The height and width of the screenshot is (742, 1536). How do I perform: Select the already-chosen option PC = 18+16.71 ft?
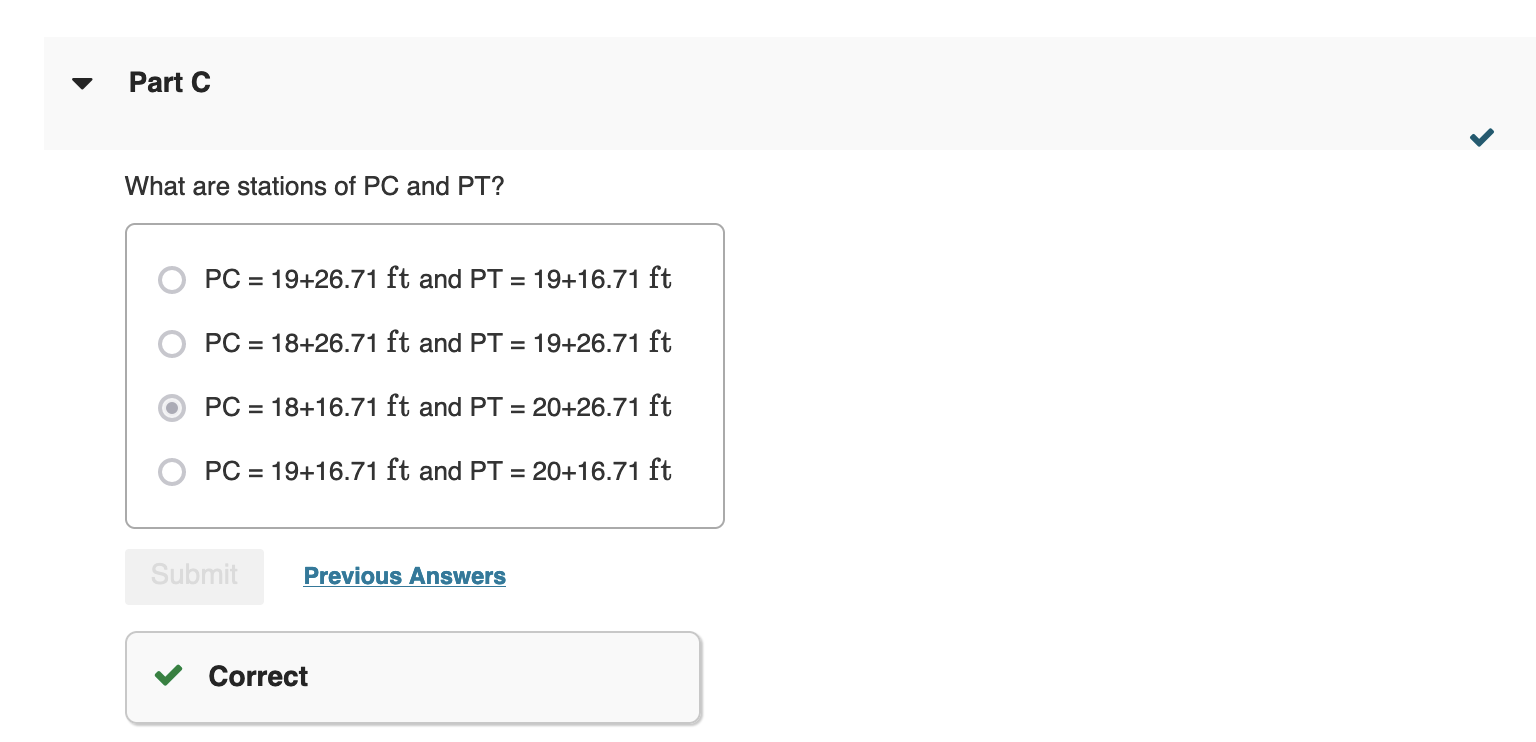(x=172, y=408)
